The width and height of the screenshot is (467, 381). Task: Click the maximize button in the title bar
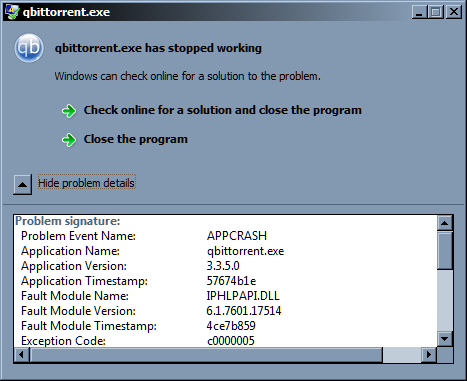point(436,12)
